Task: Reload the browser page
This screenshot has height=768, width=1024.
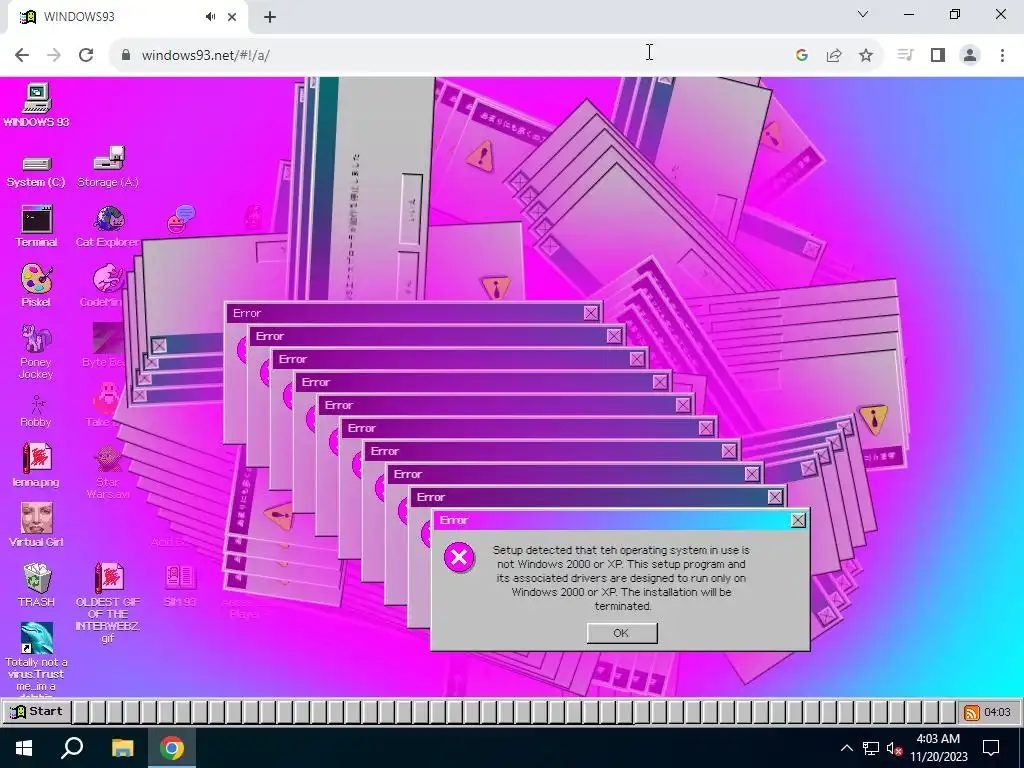Action: click(x=86, y=55)
